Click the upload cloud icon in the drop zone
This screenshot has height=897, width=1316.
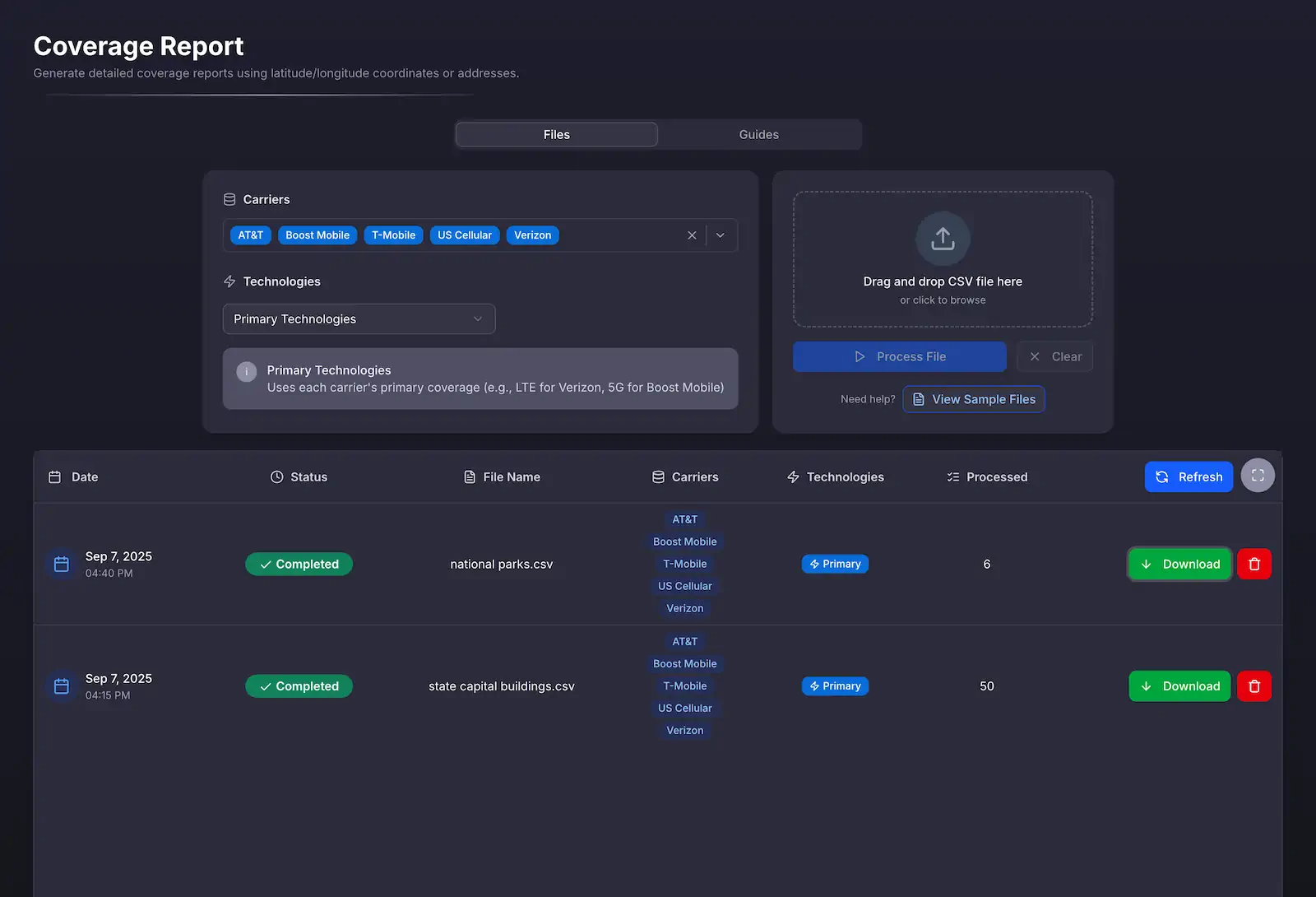point(943,238)
